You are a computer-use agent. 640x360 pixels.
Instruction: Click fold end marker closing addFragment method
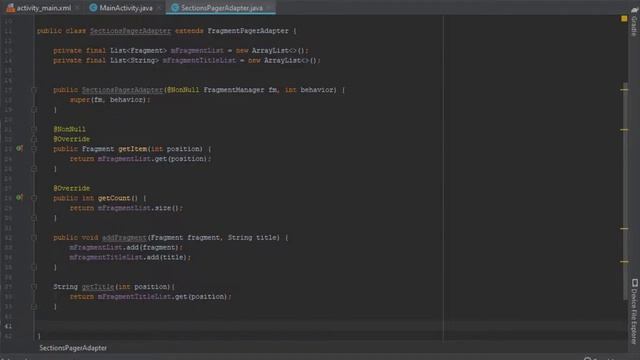pos(34,267)
